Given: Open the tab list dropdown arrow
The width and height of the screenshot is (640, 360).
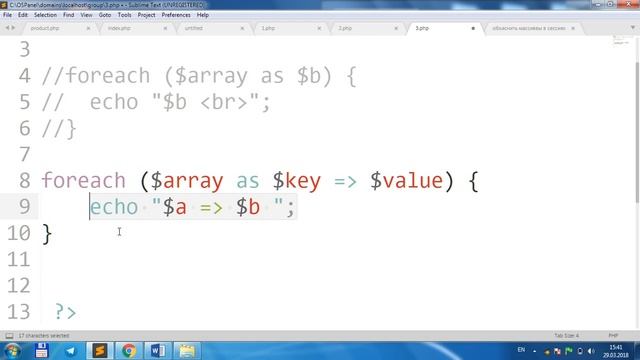Looking at the screenshot, I should [633, 28].
